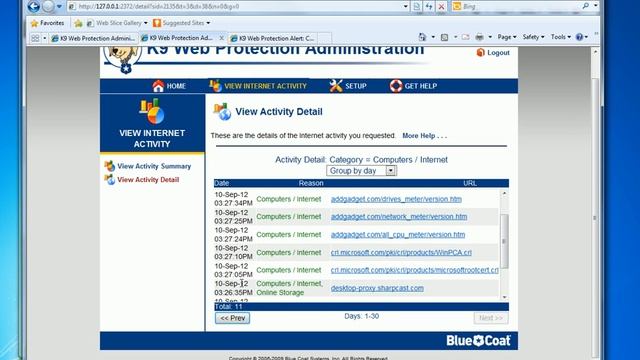Click the lifebuoy icon beside GET HELP
The height and width of the screenshot is (360, 640).
396,86
